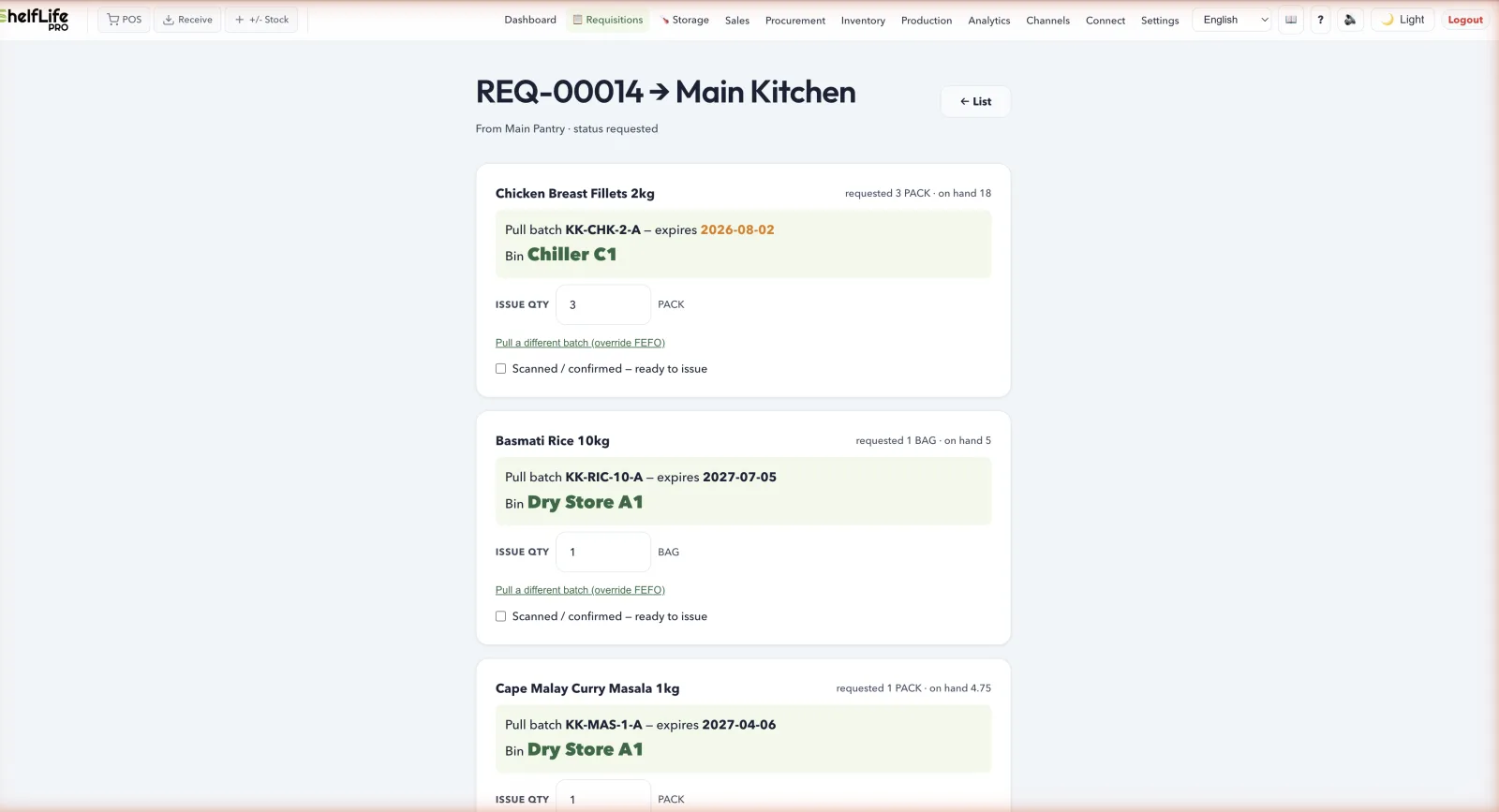Navigate to Procurement

[x=795, y=20]
